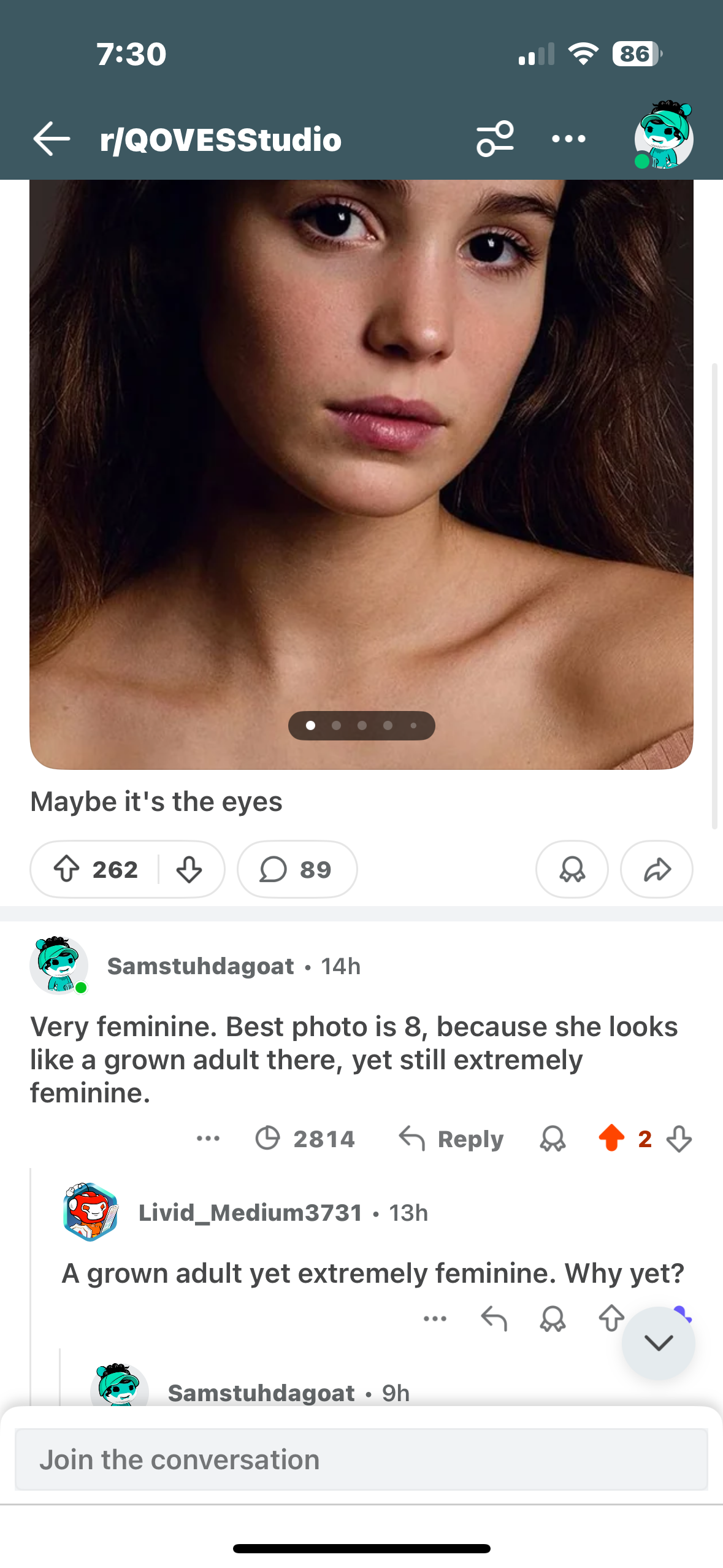The image size is (723, 1568).
Task: Give an award to the post
Action: tap(572, 869)
